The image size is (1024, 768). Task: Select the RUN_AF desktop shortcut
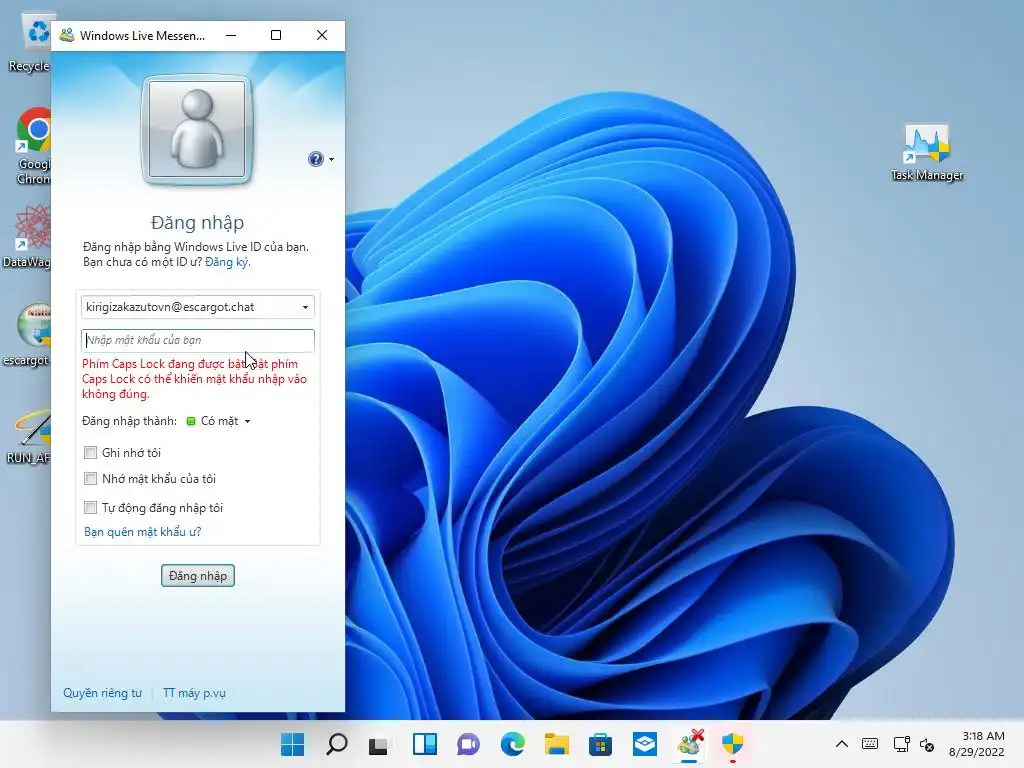pyautogui.click(x=29, y=436)
